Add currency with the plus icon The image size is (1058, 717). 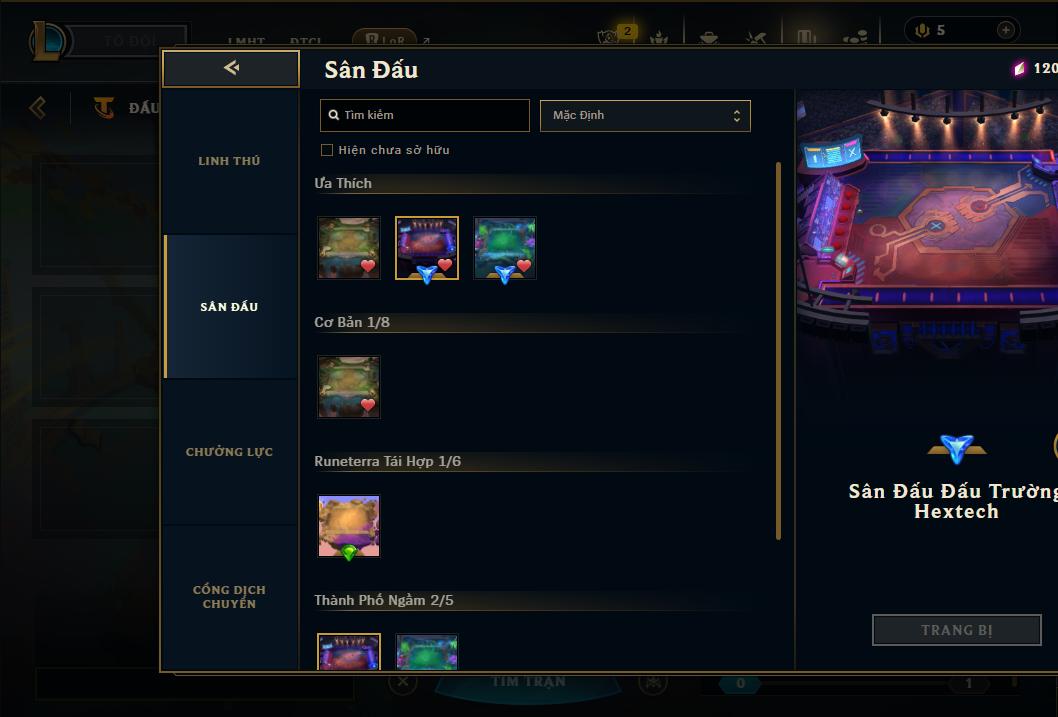click(1005, 30)
